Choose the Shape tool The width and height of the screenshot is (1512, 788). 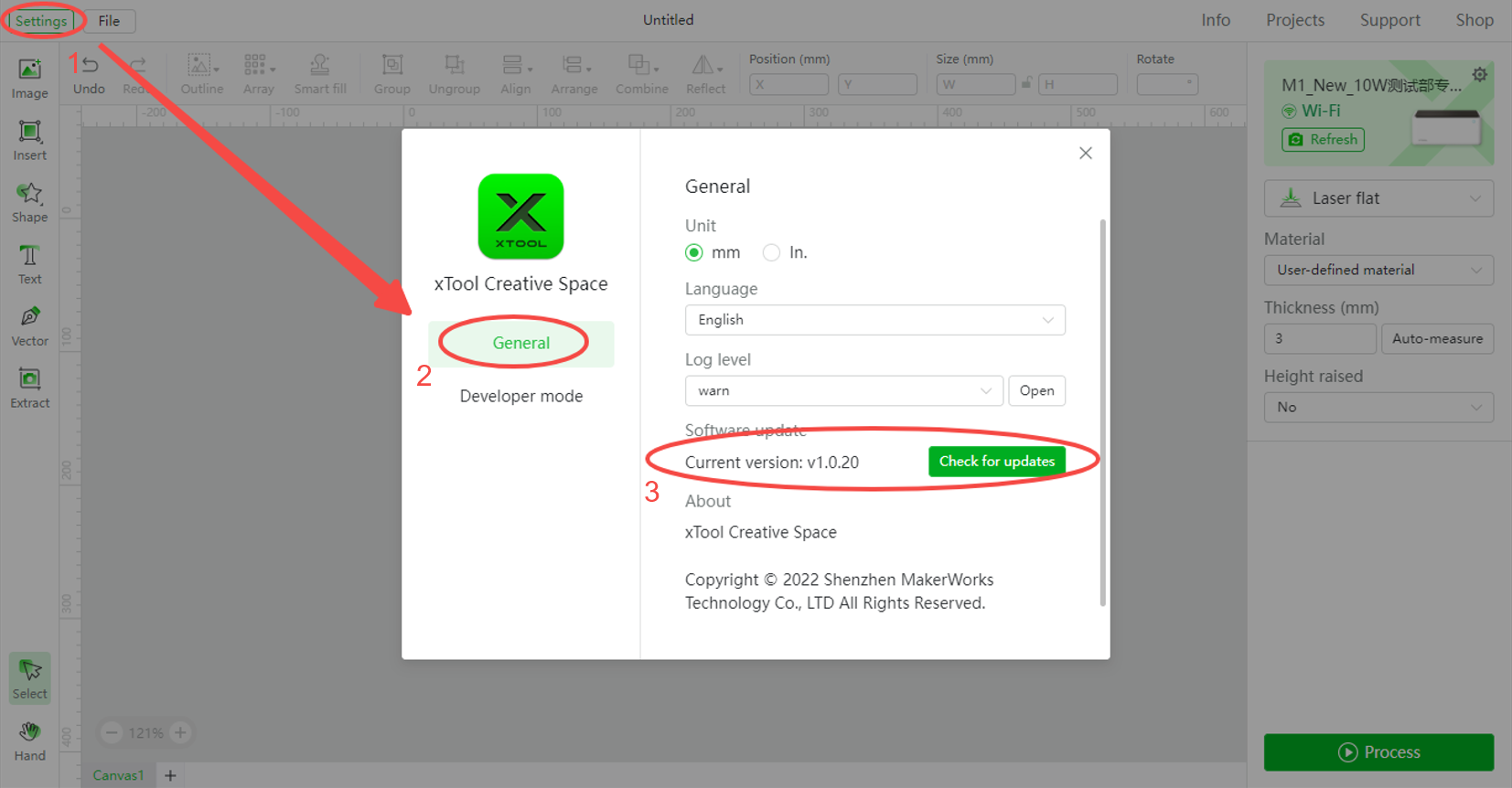[29, 203]
